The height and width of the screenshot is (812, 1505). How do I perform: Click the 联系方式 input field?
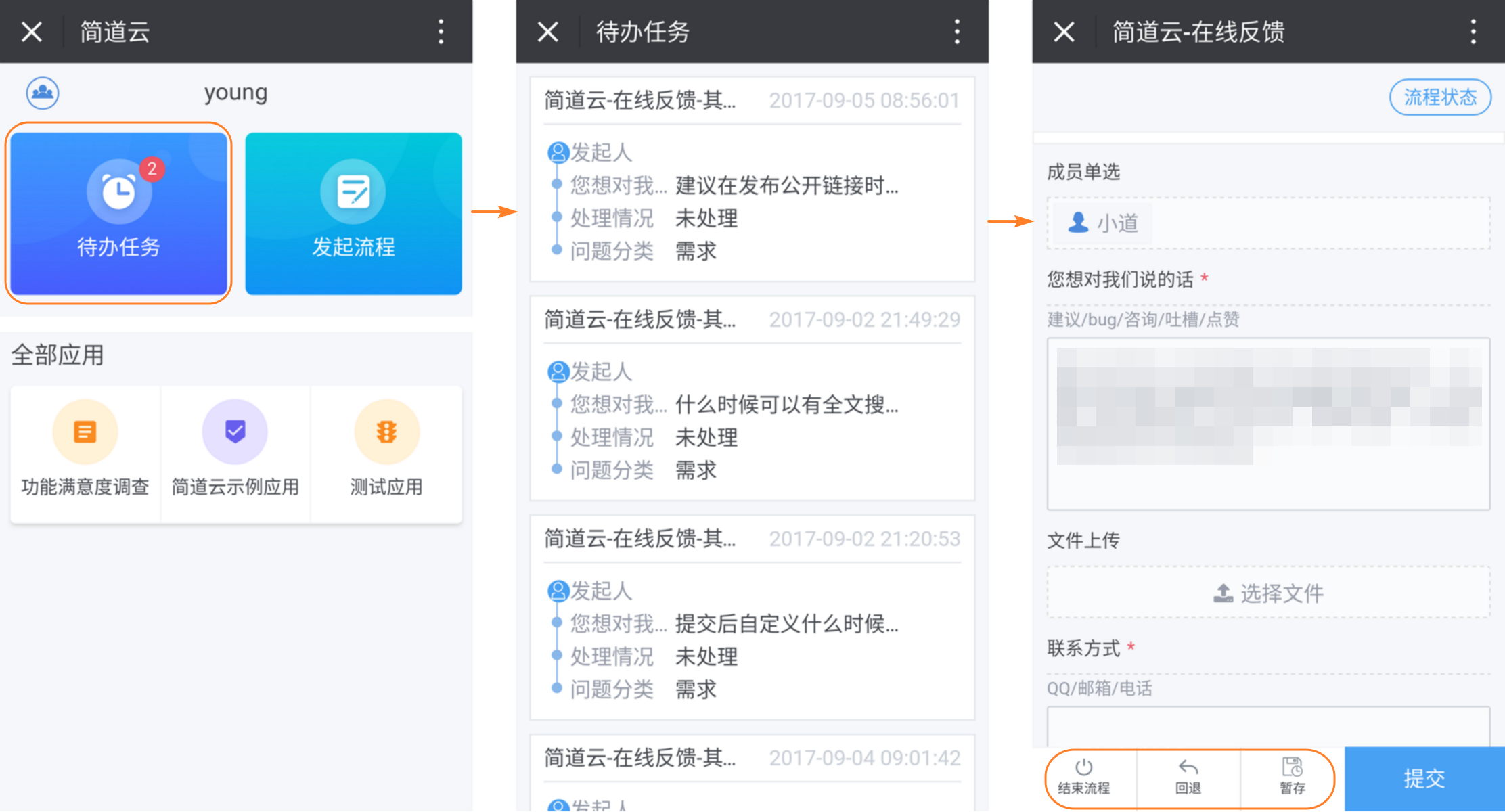tap(1268, 727)
